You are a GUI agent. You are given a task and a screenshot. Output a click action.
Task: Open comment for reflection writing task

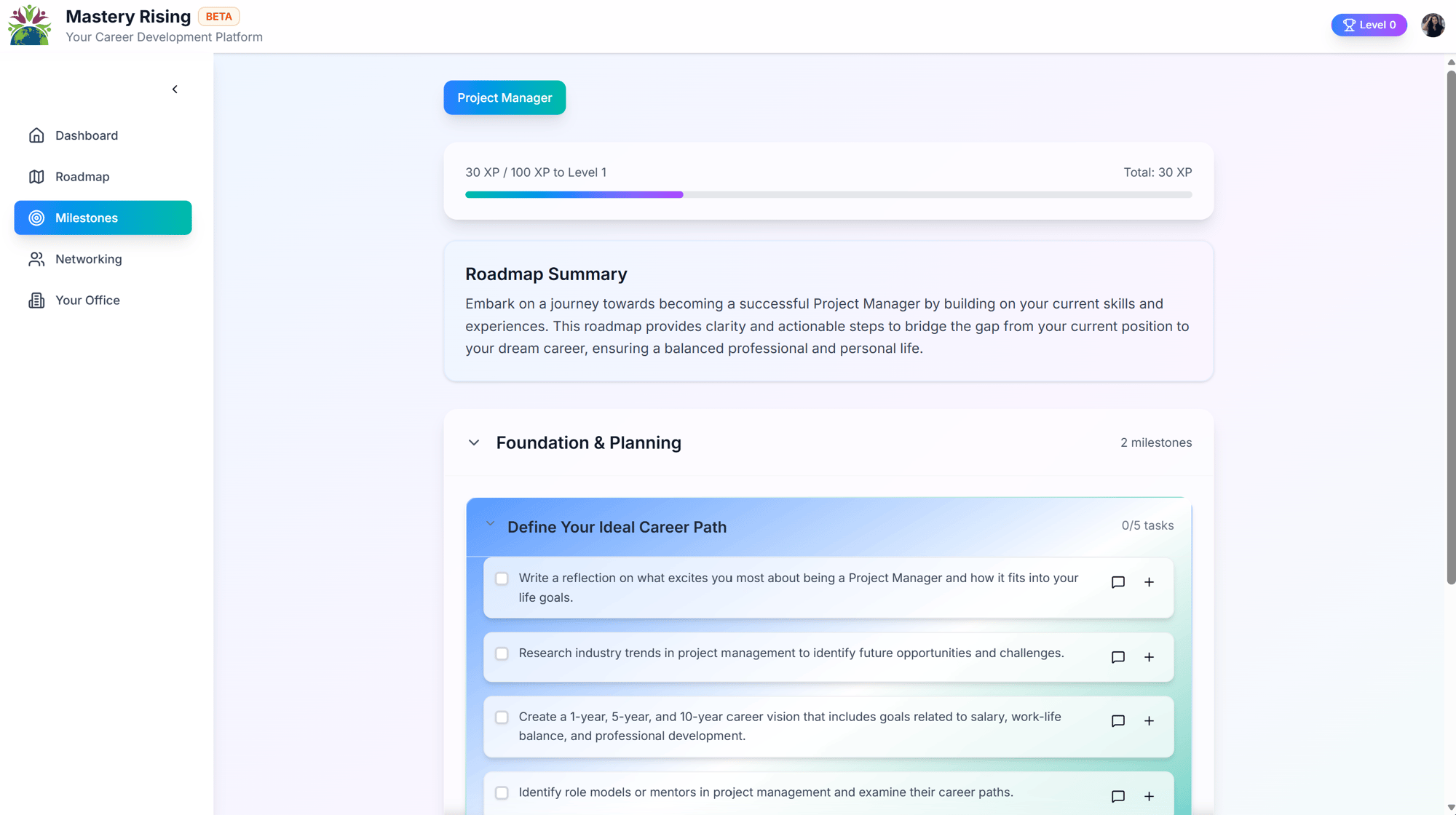(x=1118, y=582)
